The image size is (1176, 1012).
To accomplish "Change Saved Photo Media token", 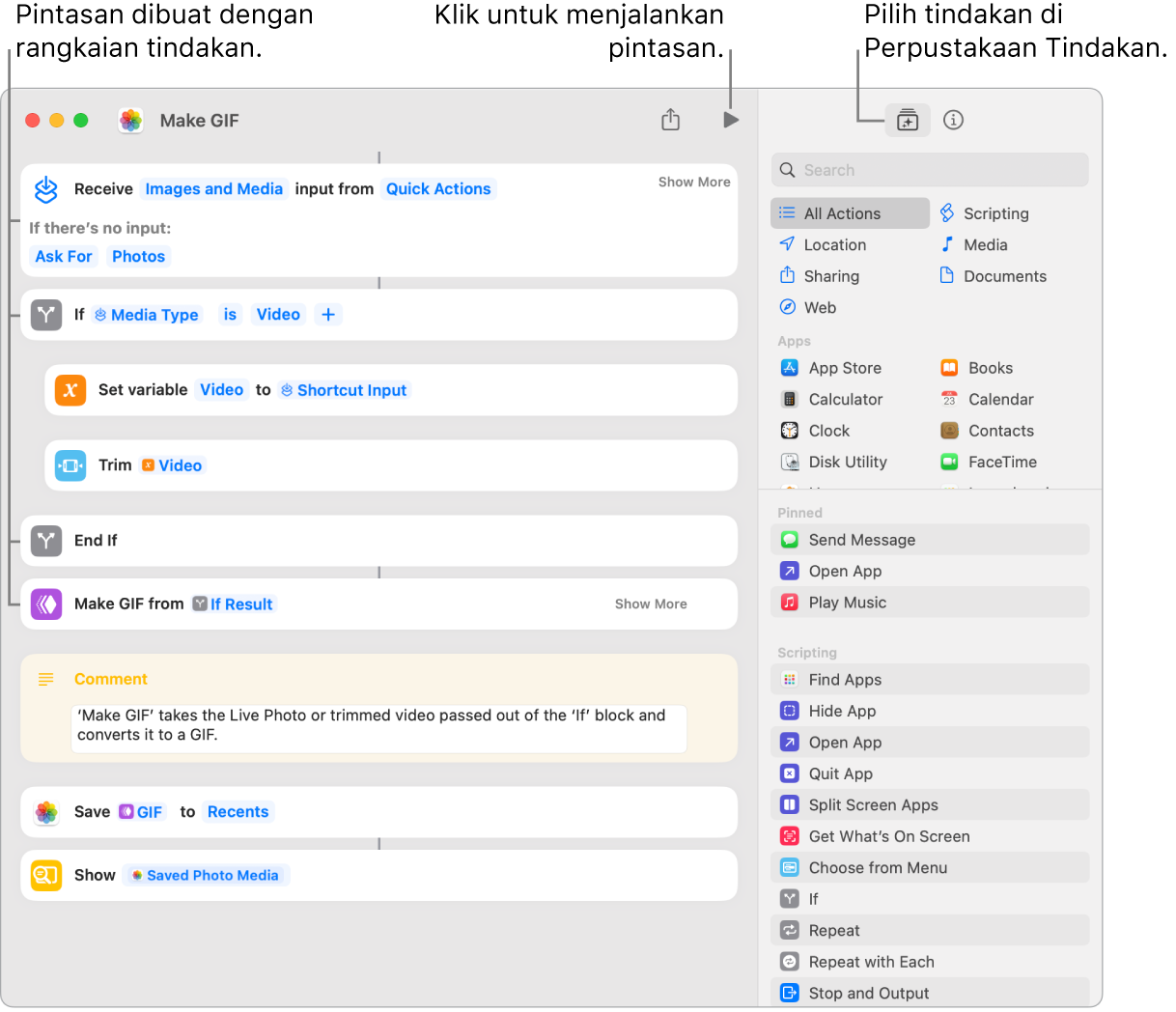I will click(x=206, y=876).
